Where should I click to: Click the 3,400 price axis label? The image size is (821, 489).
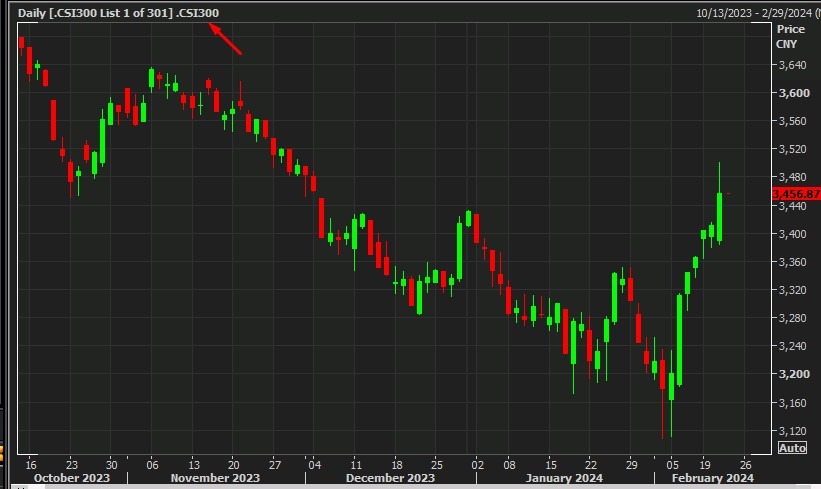793,234
